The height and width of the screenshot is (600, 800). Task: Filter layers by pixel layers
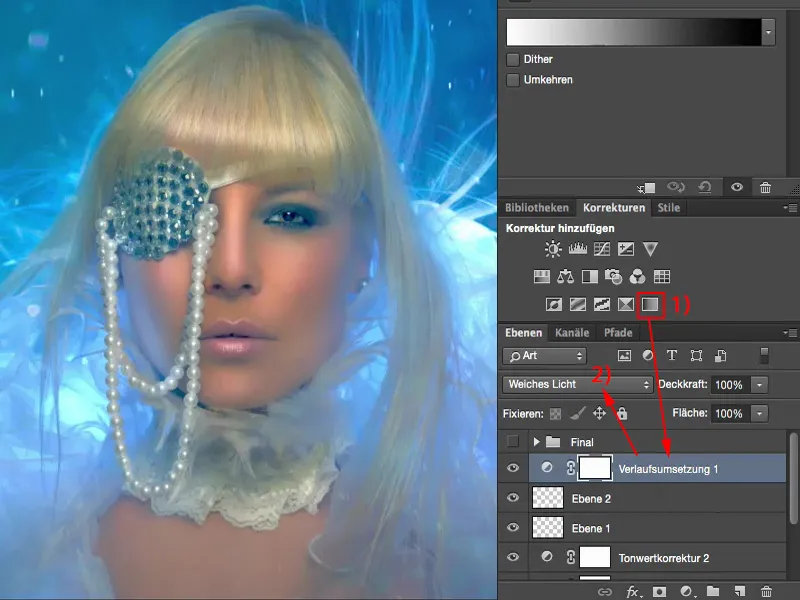[624, 356]
